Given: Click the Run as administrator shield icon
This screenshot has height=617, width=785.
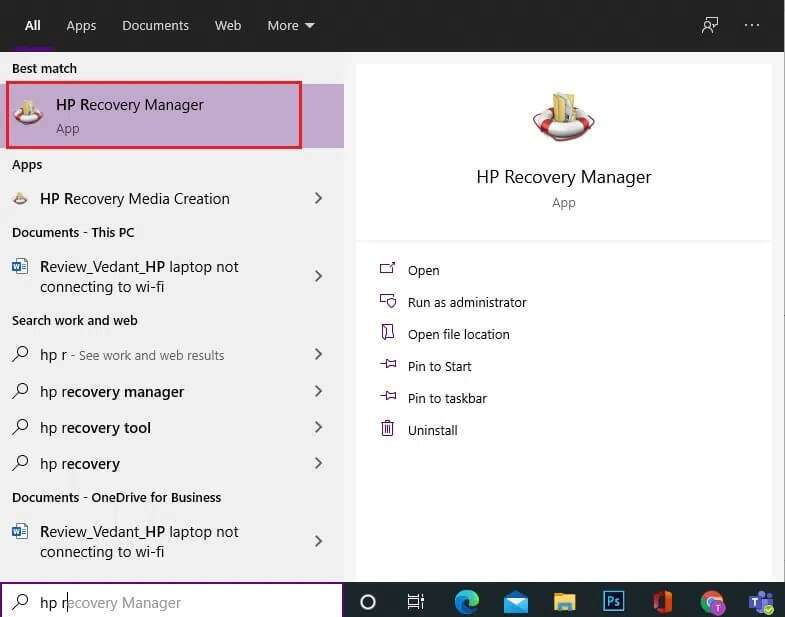Looking at the screenshot, I should pyautogui.click(x=387, y=301).
